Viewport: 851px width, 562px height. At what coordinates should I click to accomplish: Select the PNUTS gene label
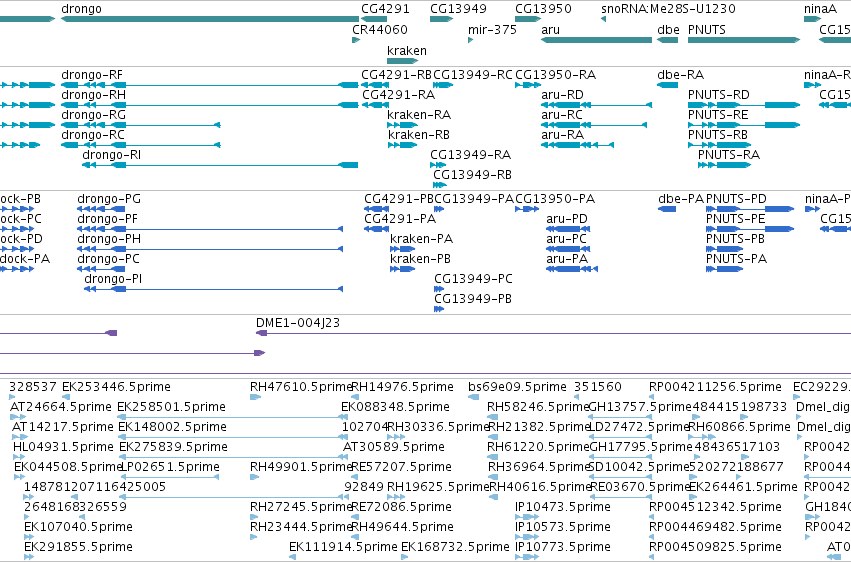click(707, 30)
